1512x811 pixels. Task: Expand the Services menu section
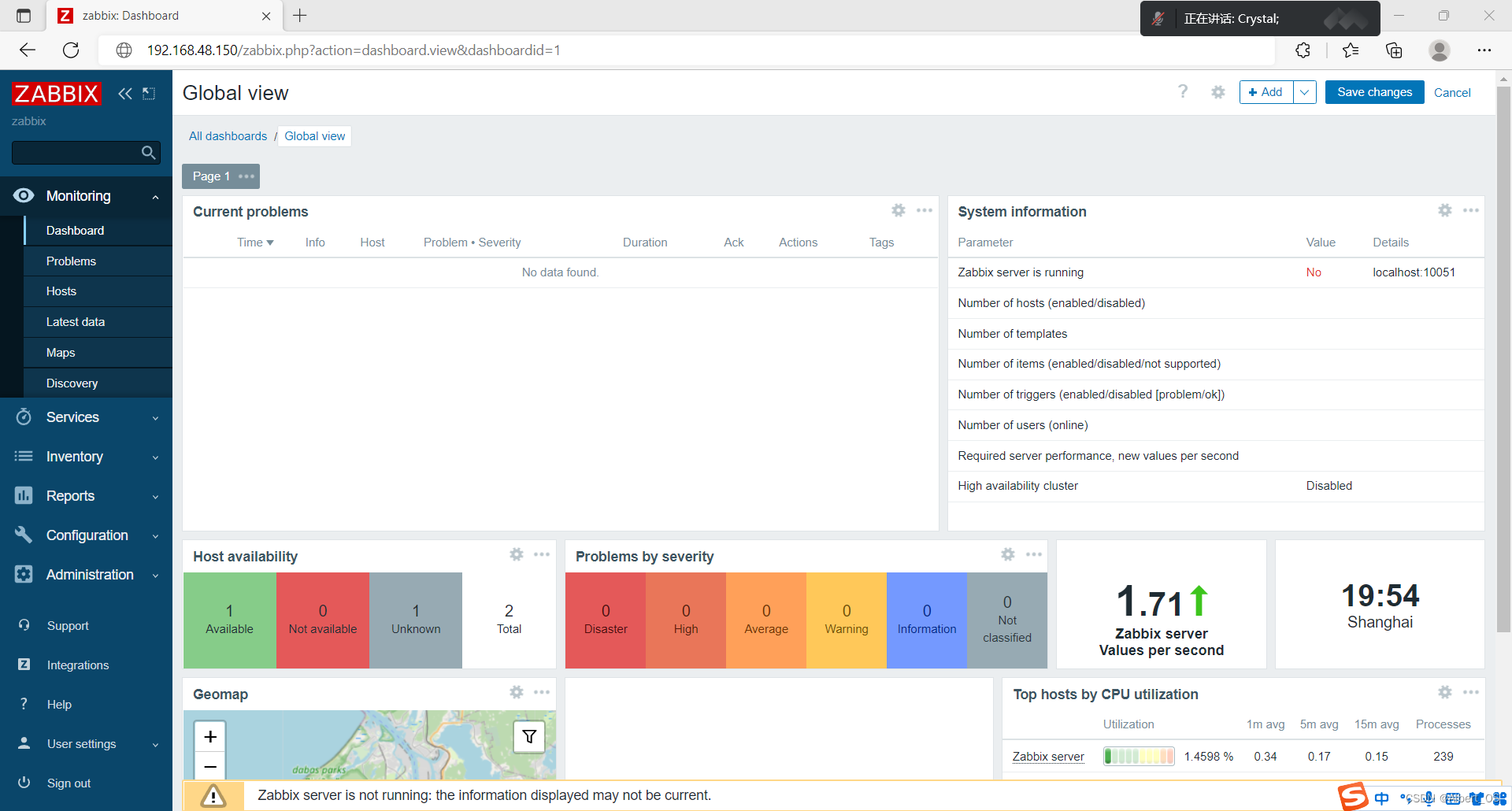(x=86, y=417)
